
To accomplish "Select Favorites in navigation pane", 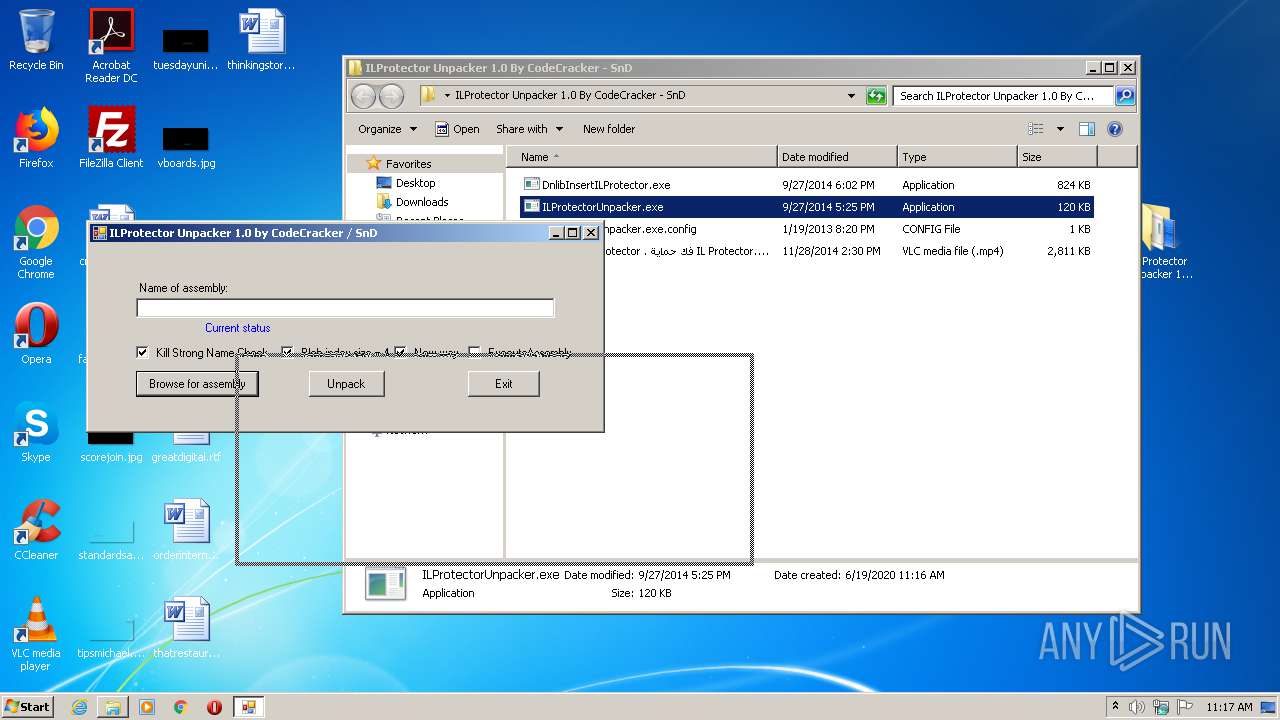I will point(409,164).
